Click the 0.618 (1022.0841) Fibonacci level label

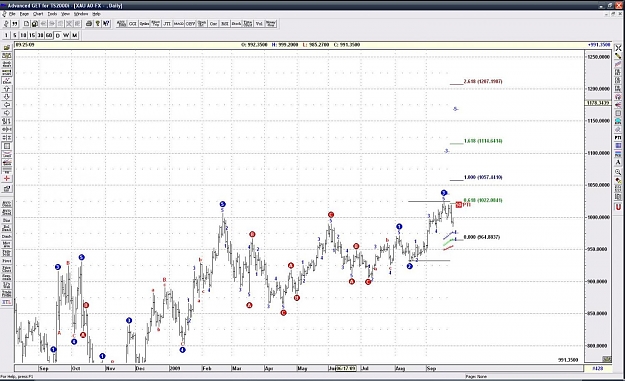(x=483, y=200)
